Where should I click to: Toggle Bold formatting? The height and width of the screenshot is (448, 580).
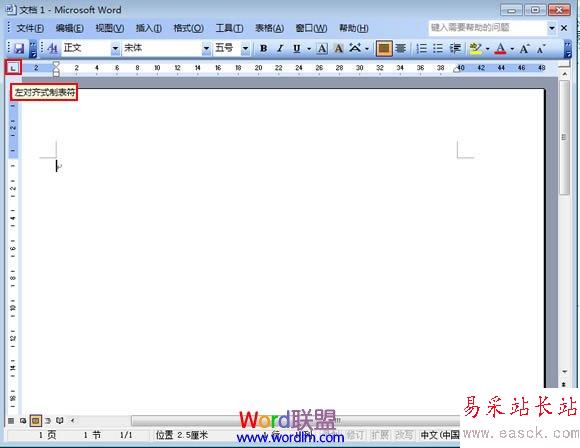(x=263, y=48)
